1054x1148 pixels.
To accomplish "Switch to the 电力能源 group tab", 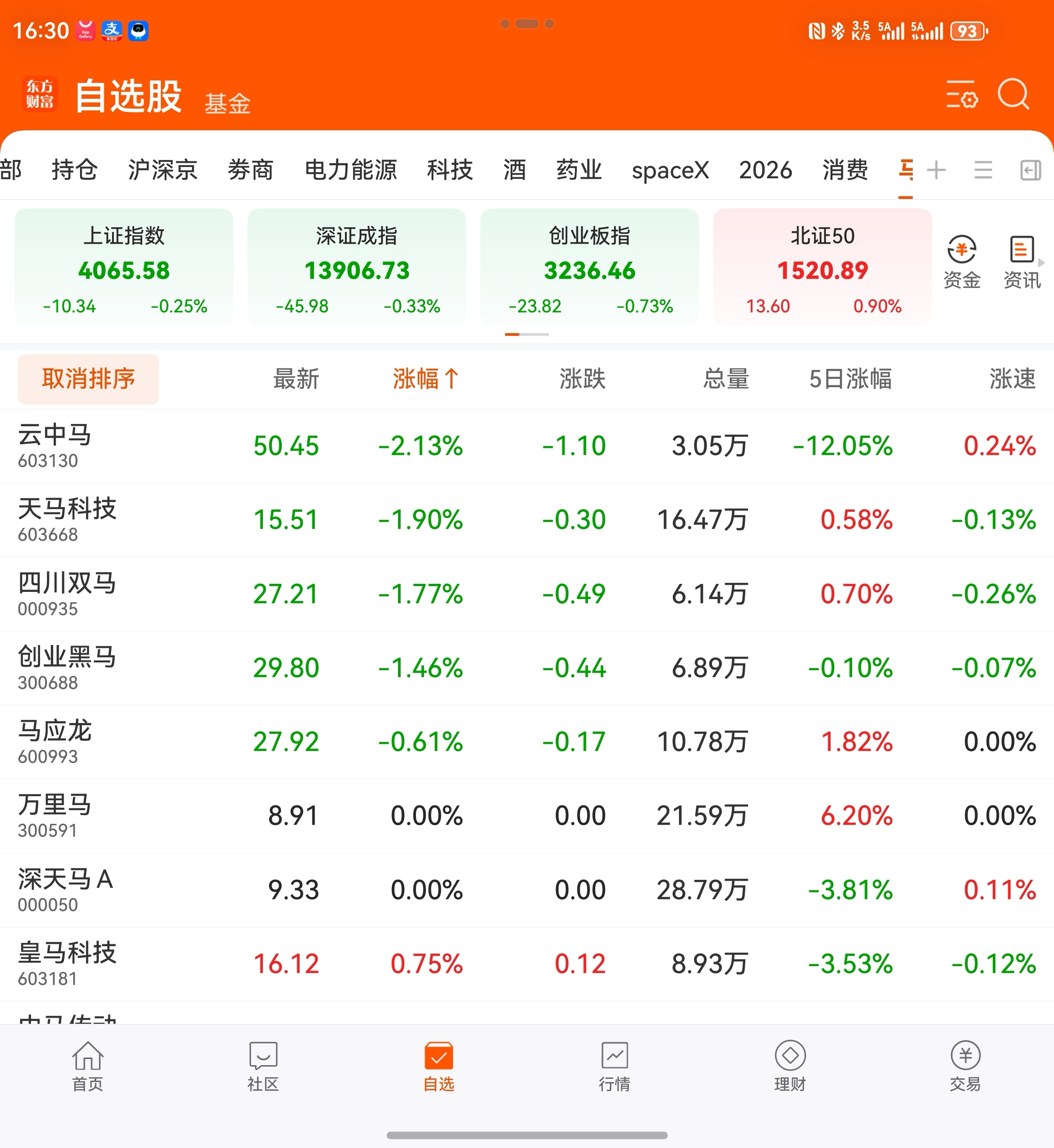I will (350, 170).
